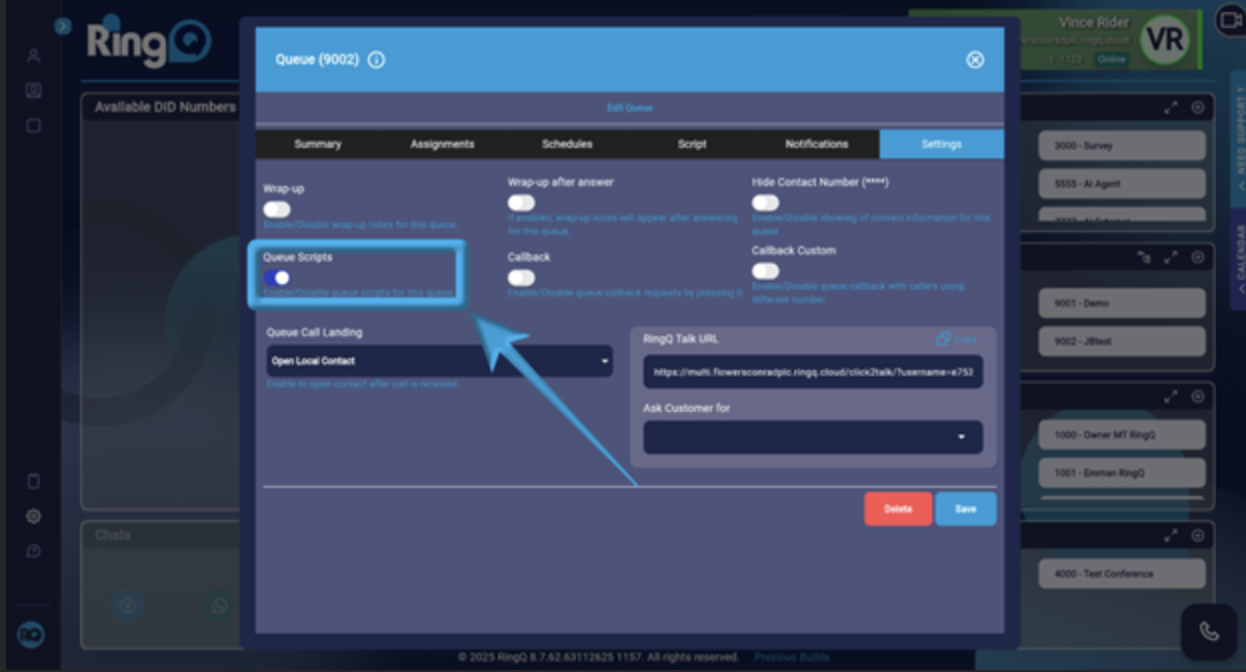Switch to the Notifications tab
The width and height of the screenshot is (1246, 672).
816,143
